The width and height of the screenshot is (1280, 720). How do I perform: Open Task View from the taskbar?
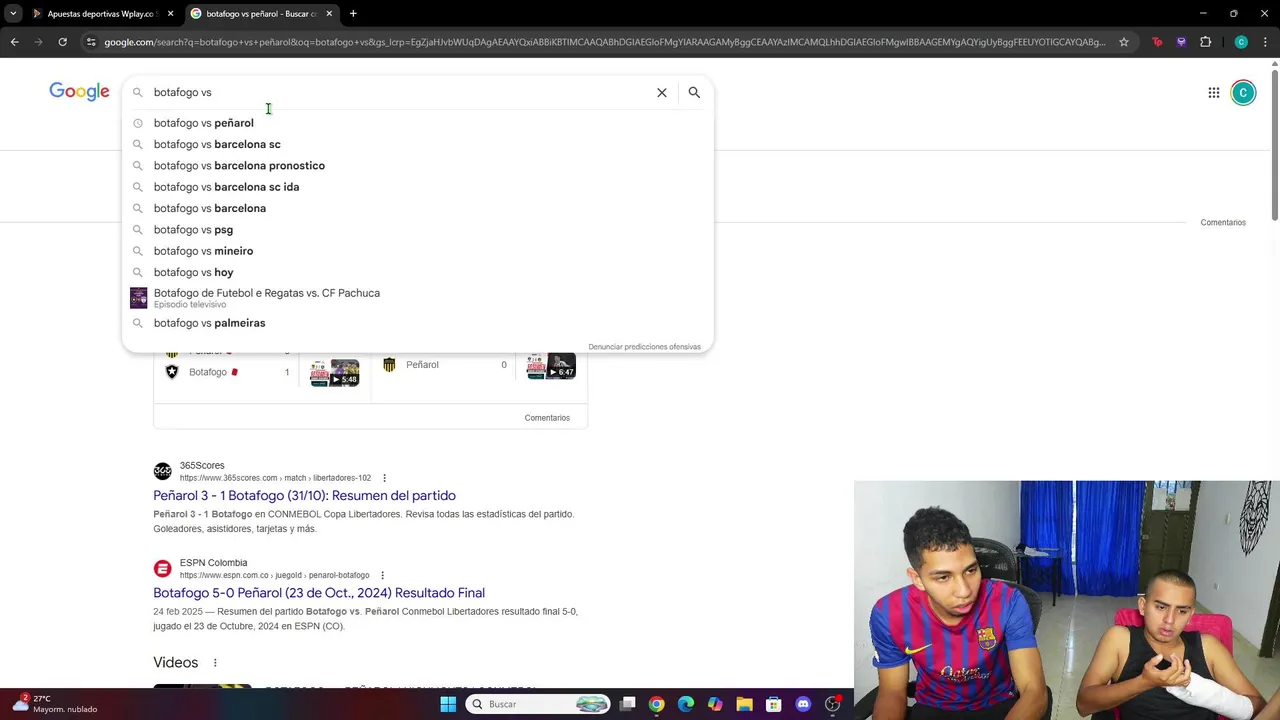click(x=627, y=704)
